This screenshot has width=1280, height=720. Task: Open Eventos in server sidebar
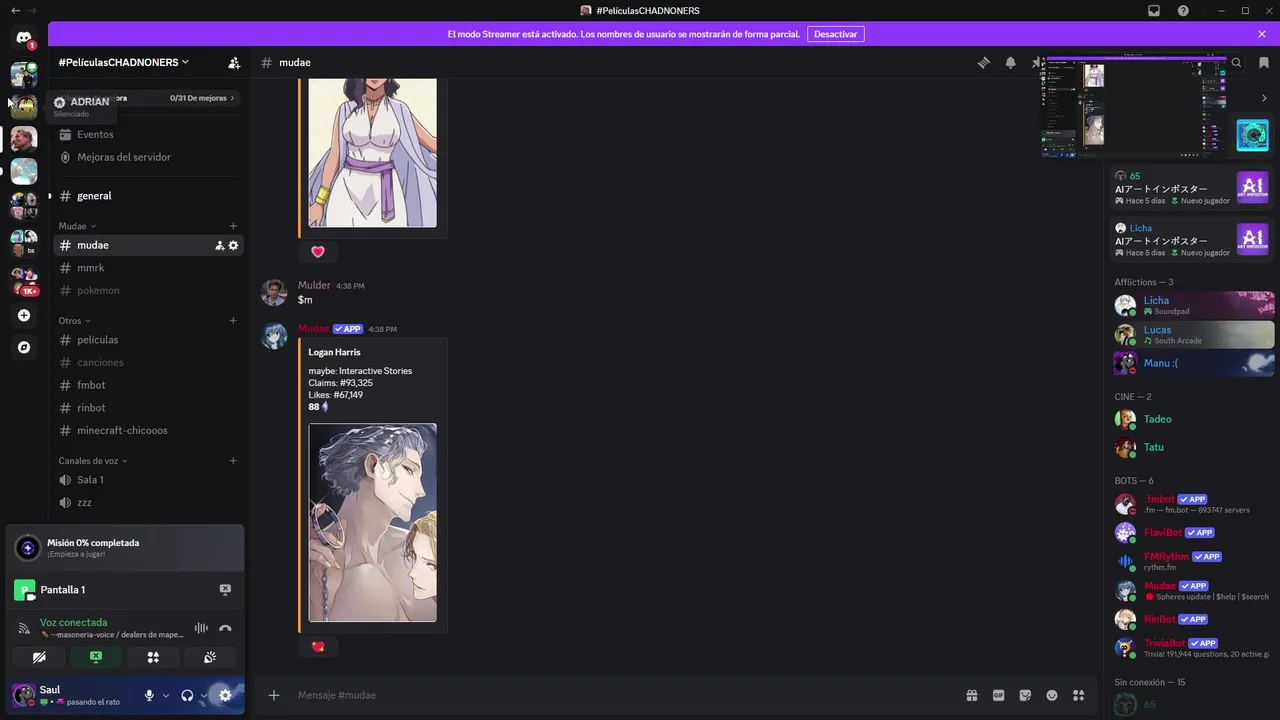pos(147,134)
